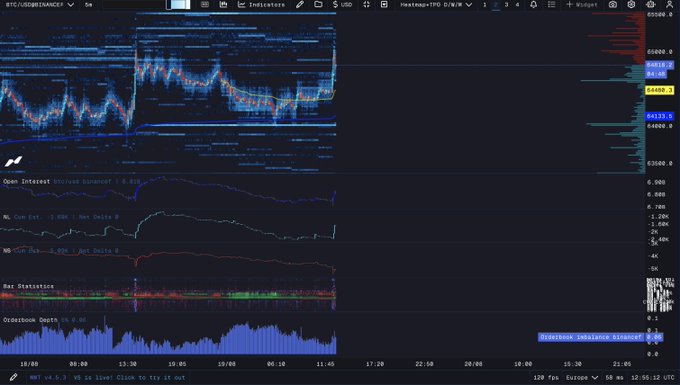
Task: Add a new Widget
Action: point(582,4)
